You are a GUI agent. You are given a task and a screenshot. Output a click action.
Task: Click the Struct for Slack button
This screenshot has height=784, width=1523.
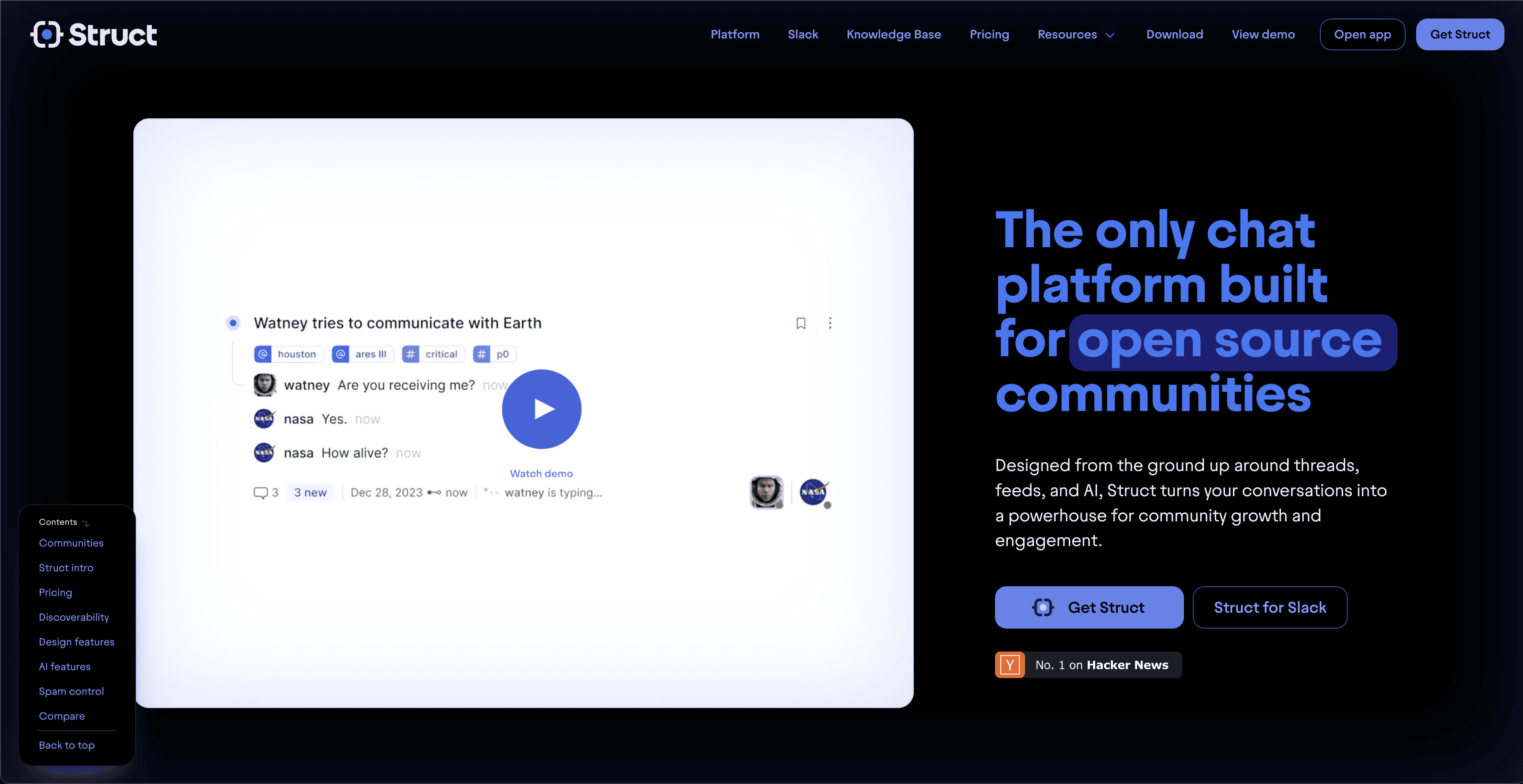(x=1269, y=607)
